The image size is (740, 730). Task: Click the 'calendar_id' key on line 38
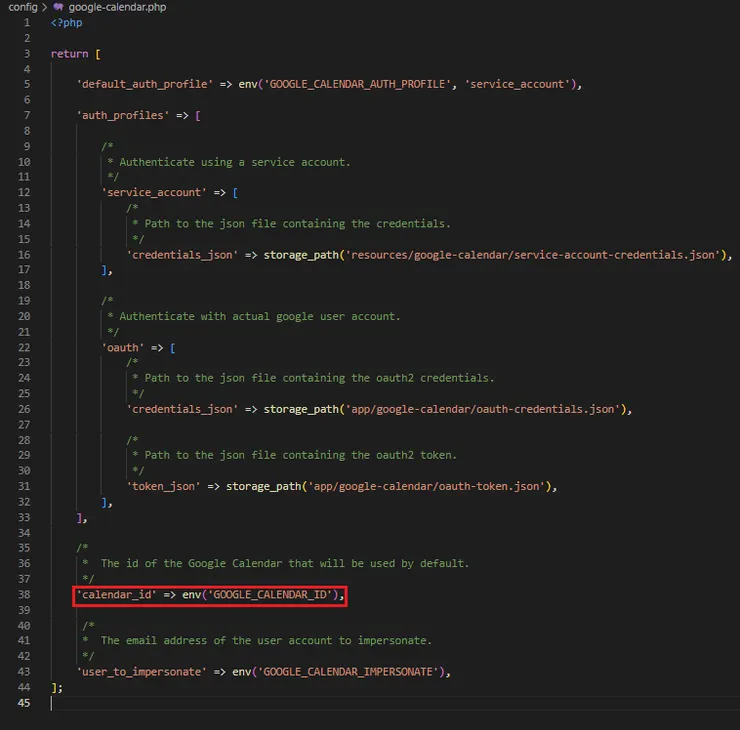click(x=117, y=595)
